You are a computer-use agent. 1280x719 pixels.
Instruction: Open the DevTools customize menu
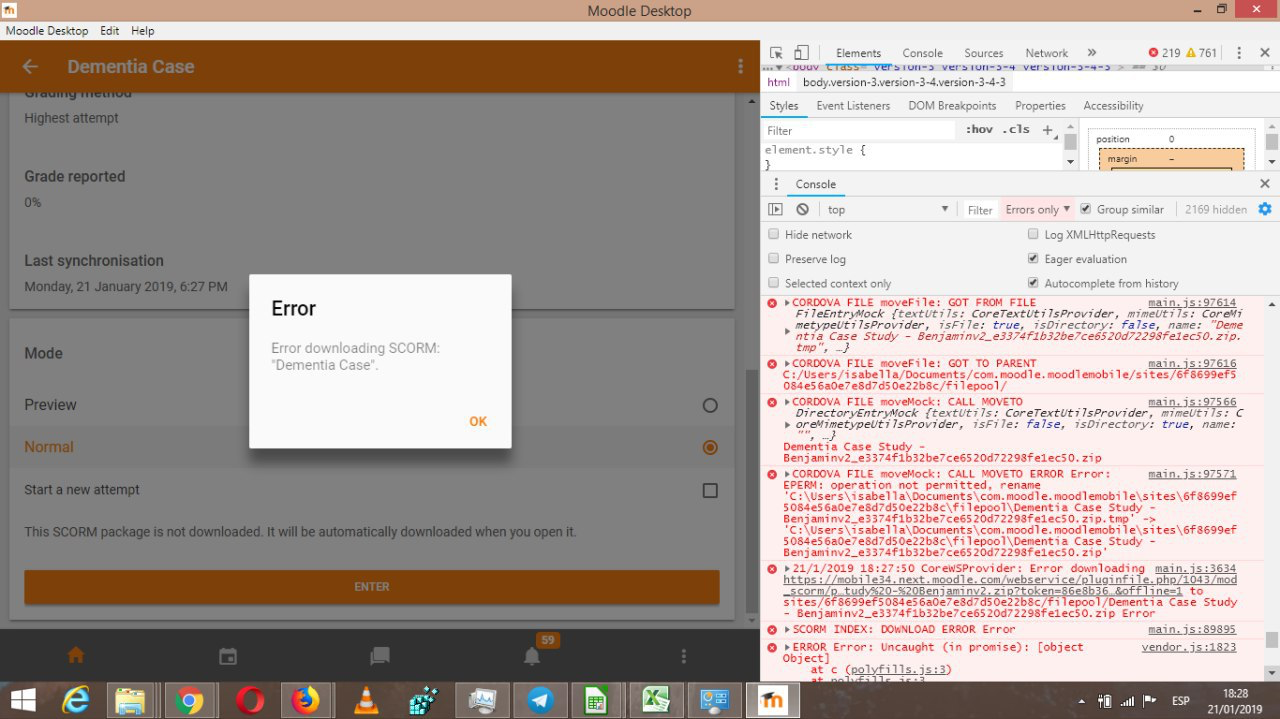click(x=1240, y=53)
